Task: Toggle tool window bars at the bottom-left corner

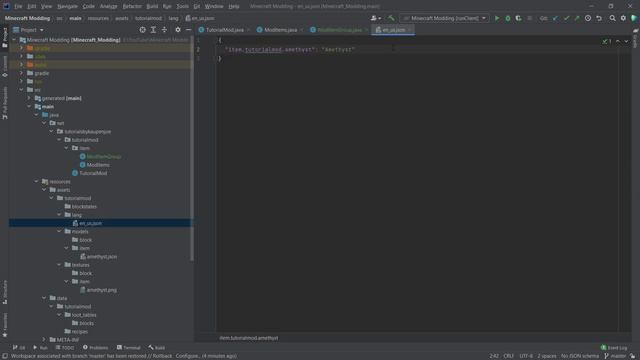Action: tap(4, 356)
